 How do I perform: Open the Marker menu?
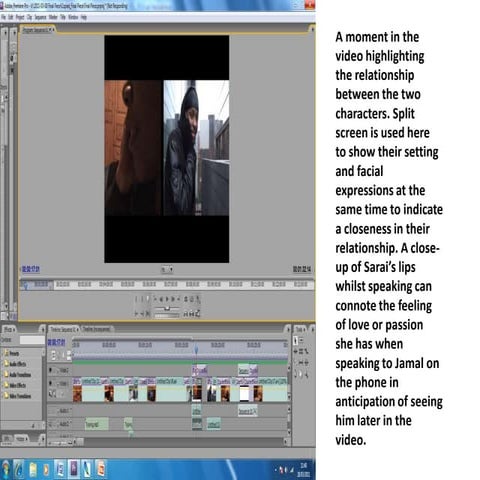(53, 17)
